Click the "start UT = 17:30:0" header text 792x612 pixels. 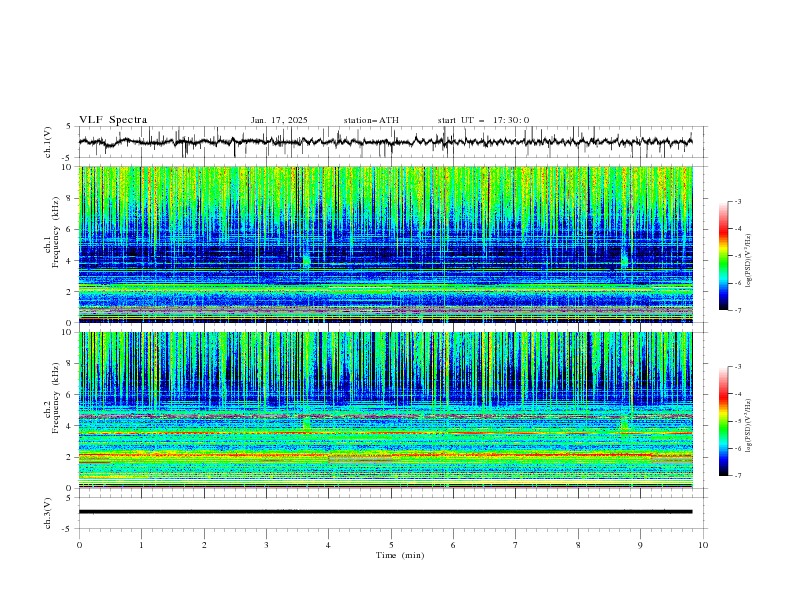pyautogui.click(x=483, y=120)
